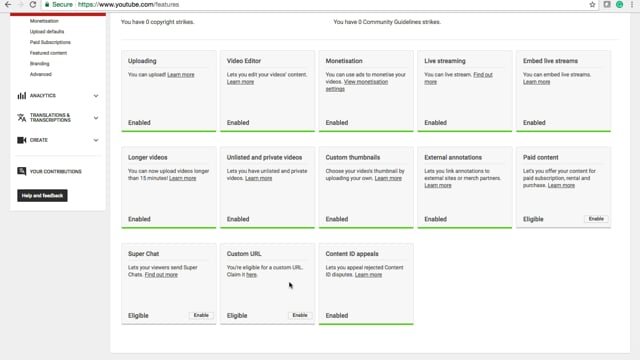The height and width of the screenshot is (360, 640).
Task: Click the square extension icon beside star
Action: (x=607, y=4)
